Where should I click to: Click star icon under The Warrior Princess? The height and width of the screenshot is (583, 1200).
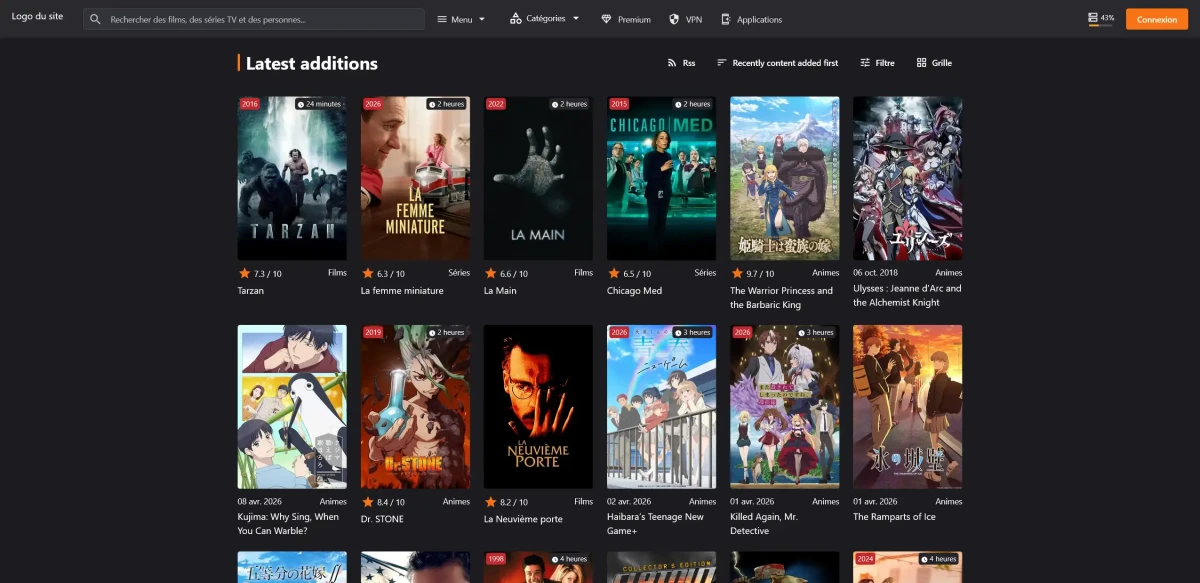737,273
